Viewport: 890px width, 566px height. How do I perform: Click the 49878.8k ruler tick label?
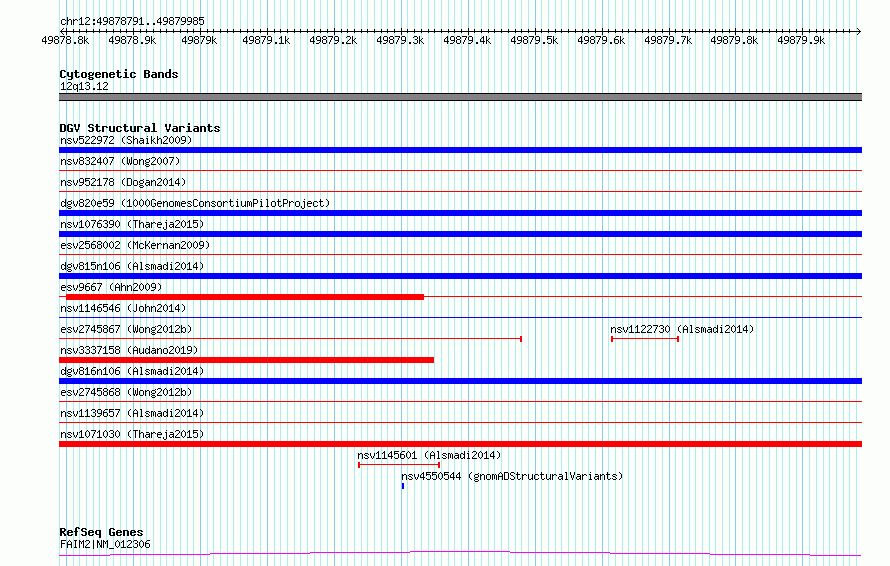point(65,40)
